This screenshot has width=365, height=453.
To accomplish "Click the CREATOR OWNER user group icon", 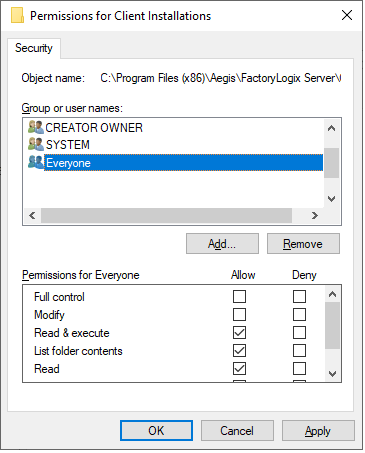I will tap(36, 127).
